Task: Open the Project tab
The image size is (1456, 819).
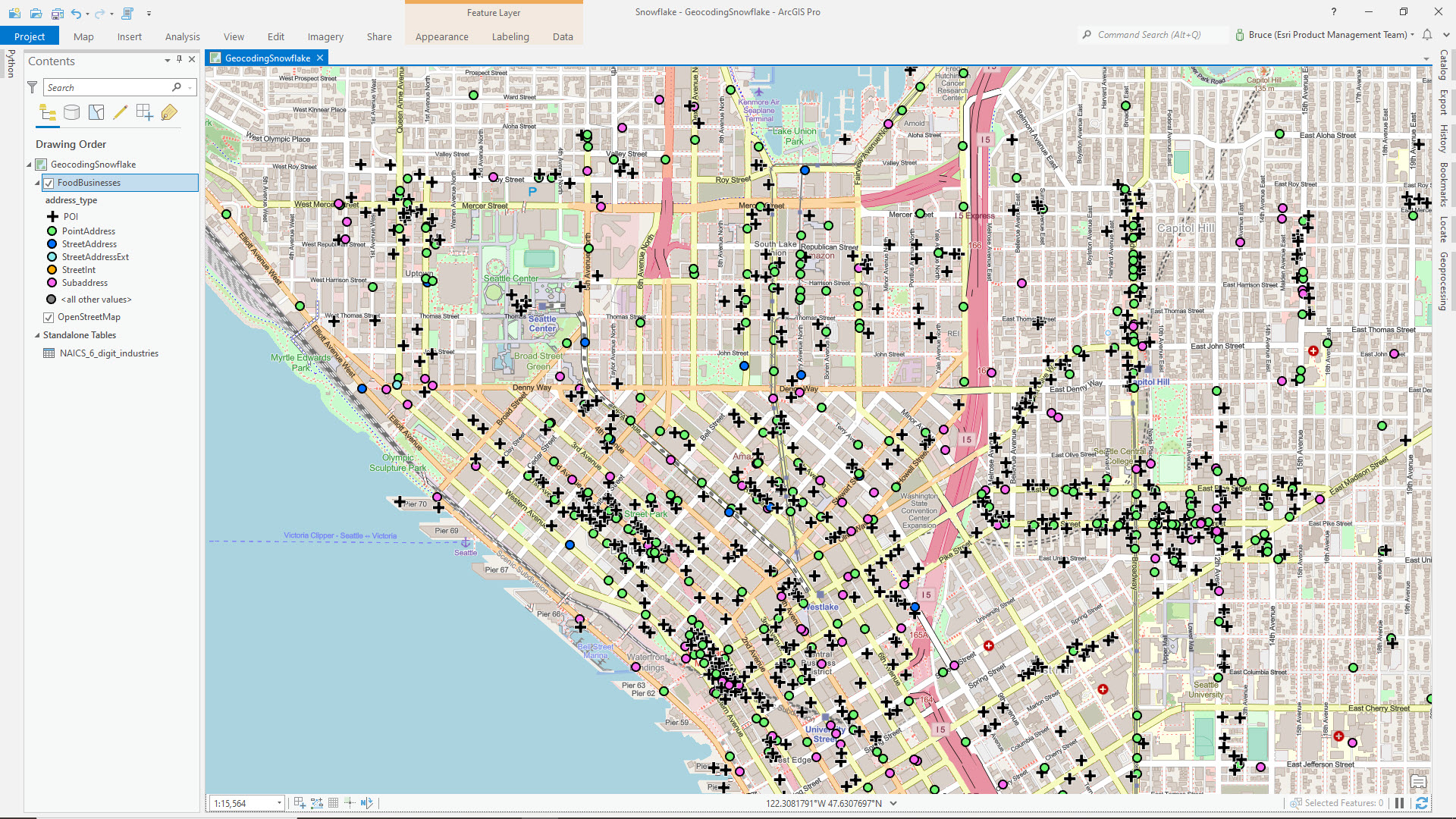Action: (x=30, y=36)
